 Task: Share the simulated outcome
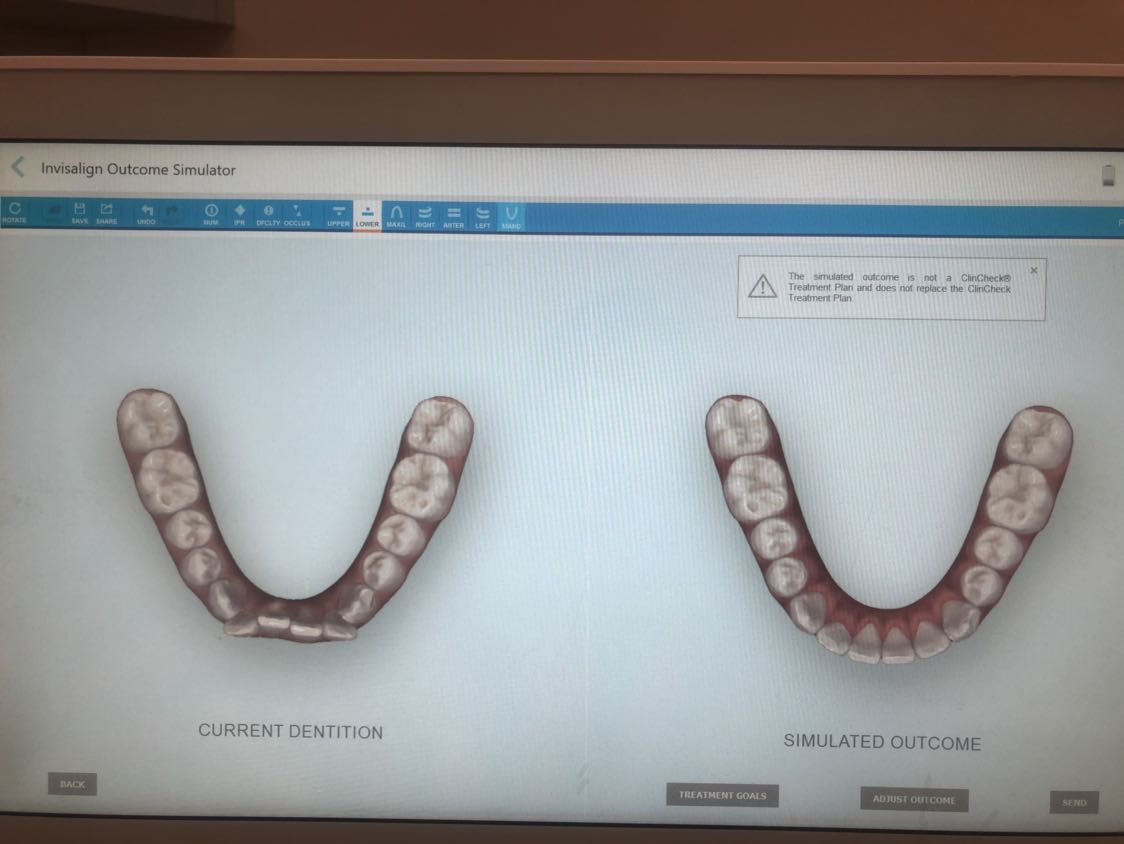pyautogui.click(x=106, y=214)
